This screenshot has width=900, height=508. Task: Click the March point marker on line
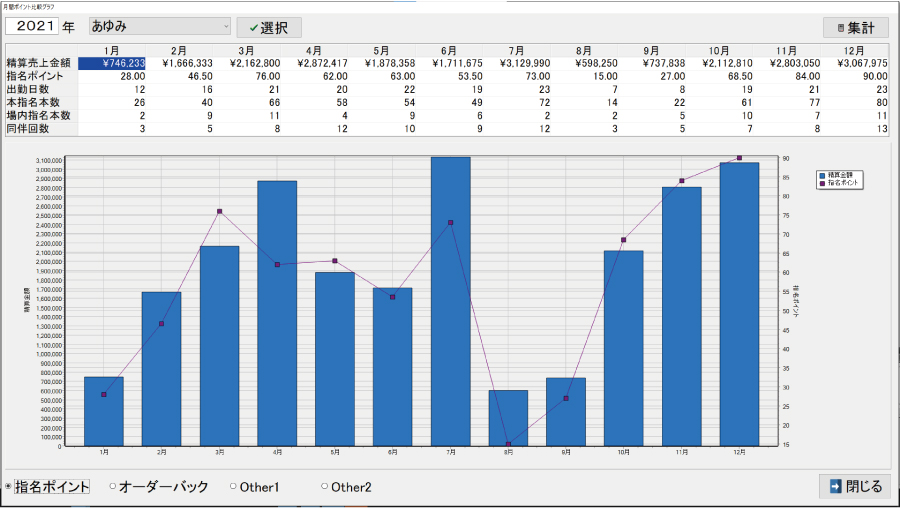(x=219, y=212)
